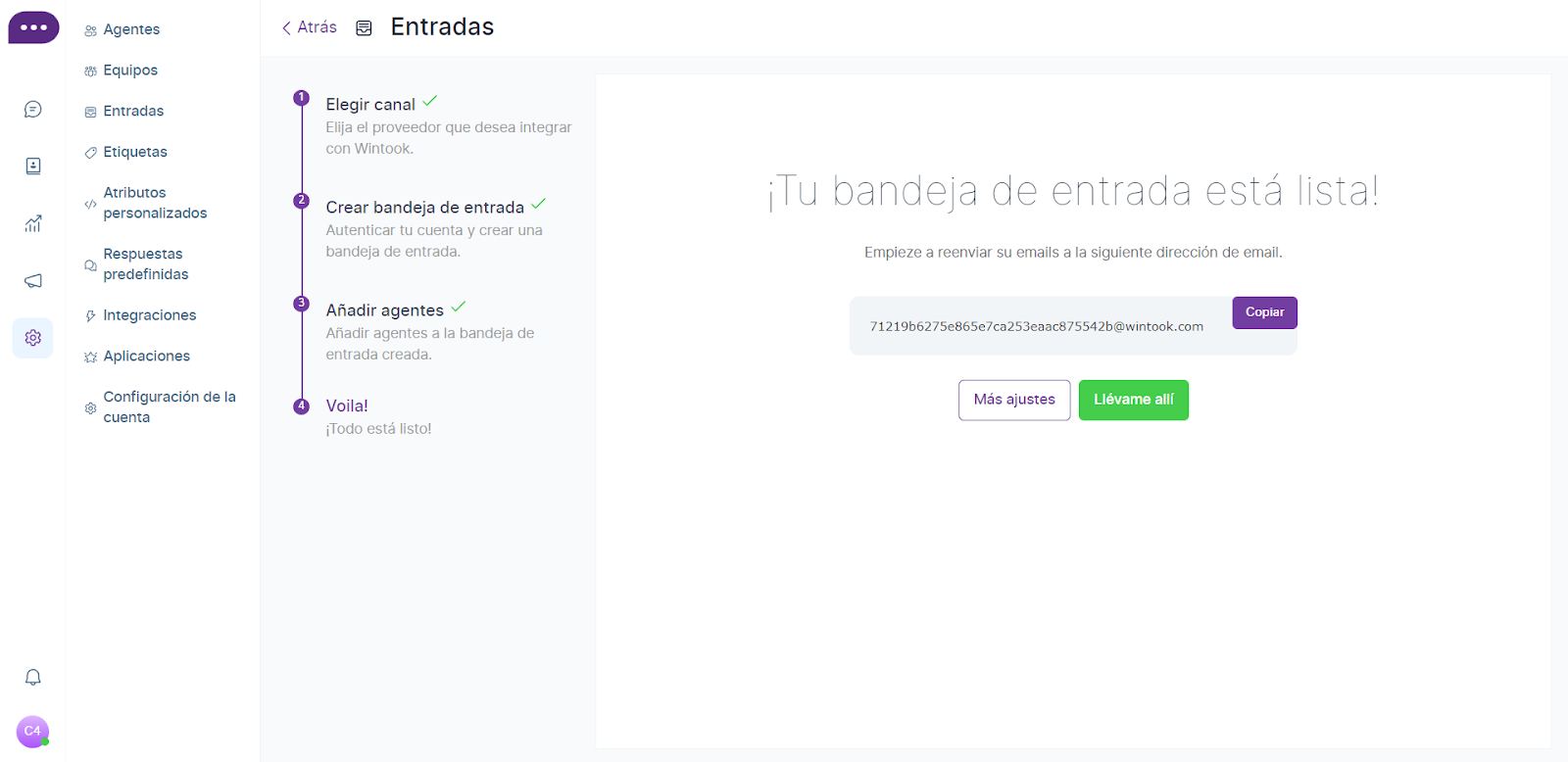Select the settings gear icon in sidebar
The height and width of the screenshot is (762, 1568).
(32, 338)
